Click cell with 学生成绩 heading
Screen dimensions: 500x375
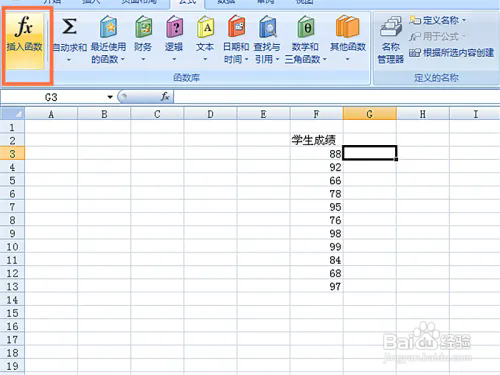coord(316,140)
